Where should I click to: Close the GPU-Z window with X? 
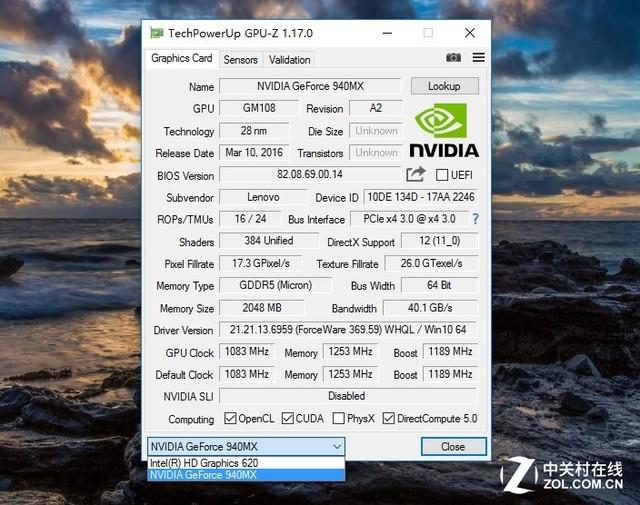pyautogui.click(x=470, y=33)
